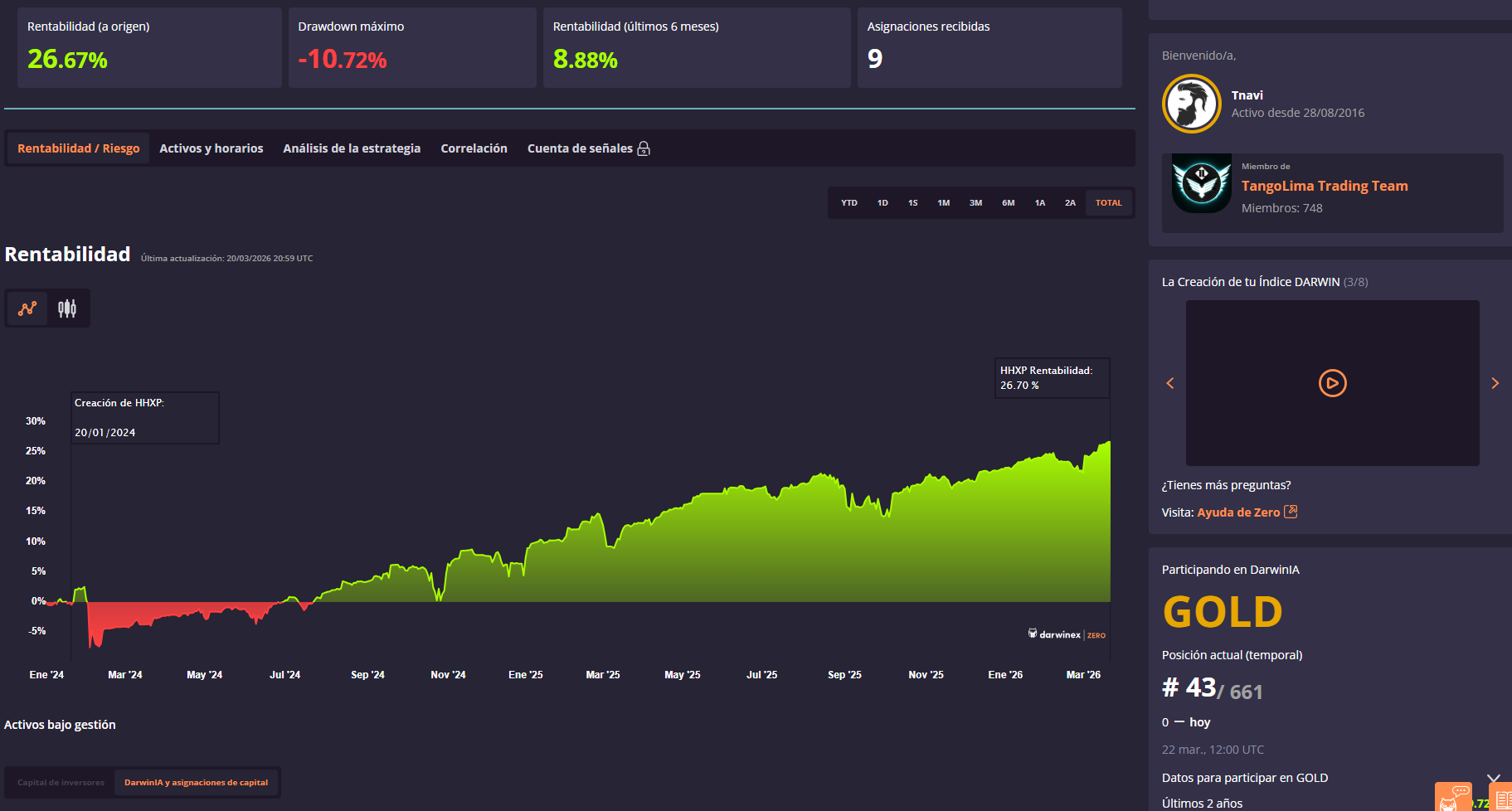Image resolution: width=1512 pixels, height=811 pixels.
Task: Click the GOLD DarwinIA category
Action: [1223, 612]
